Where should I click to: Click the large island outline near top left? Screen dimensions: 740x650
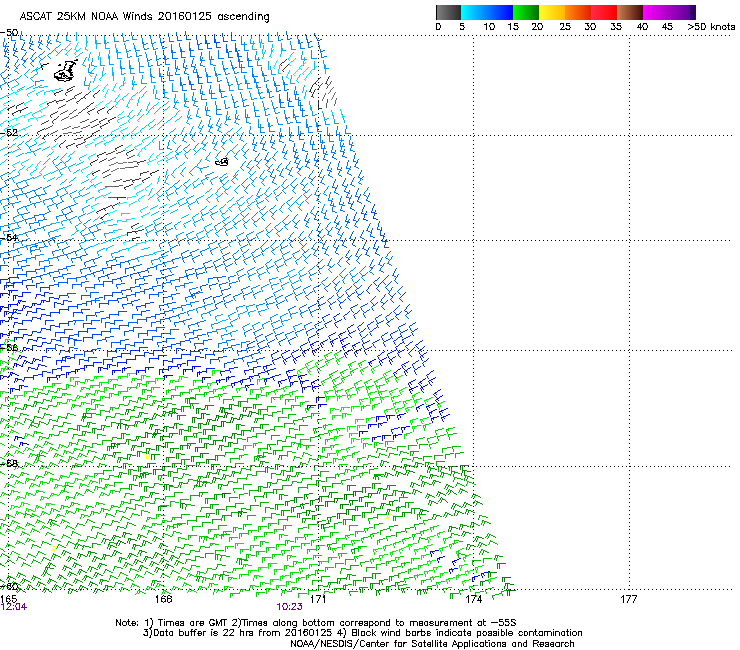pos(66,70)
